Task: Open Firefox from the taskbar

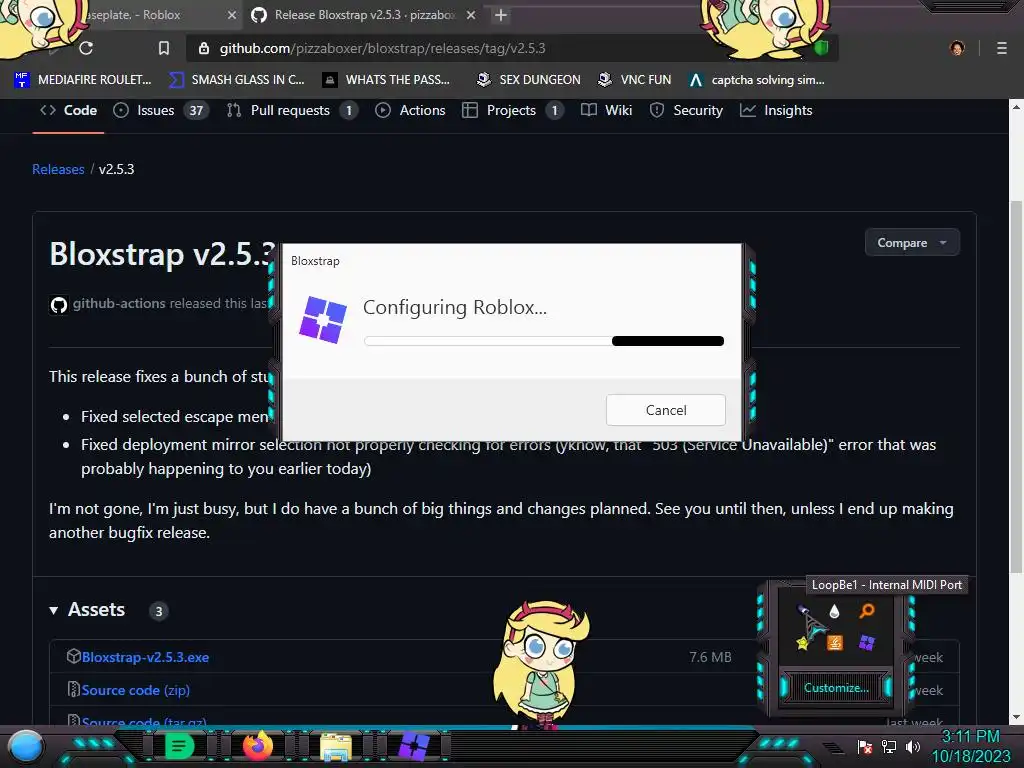Action: [258, 746]
